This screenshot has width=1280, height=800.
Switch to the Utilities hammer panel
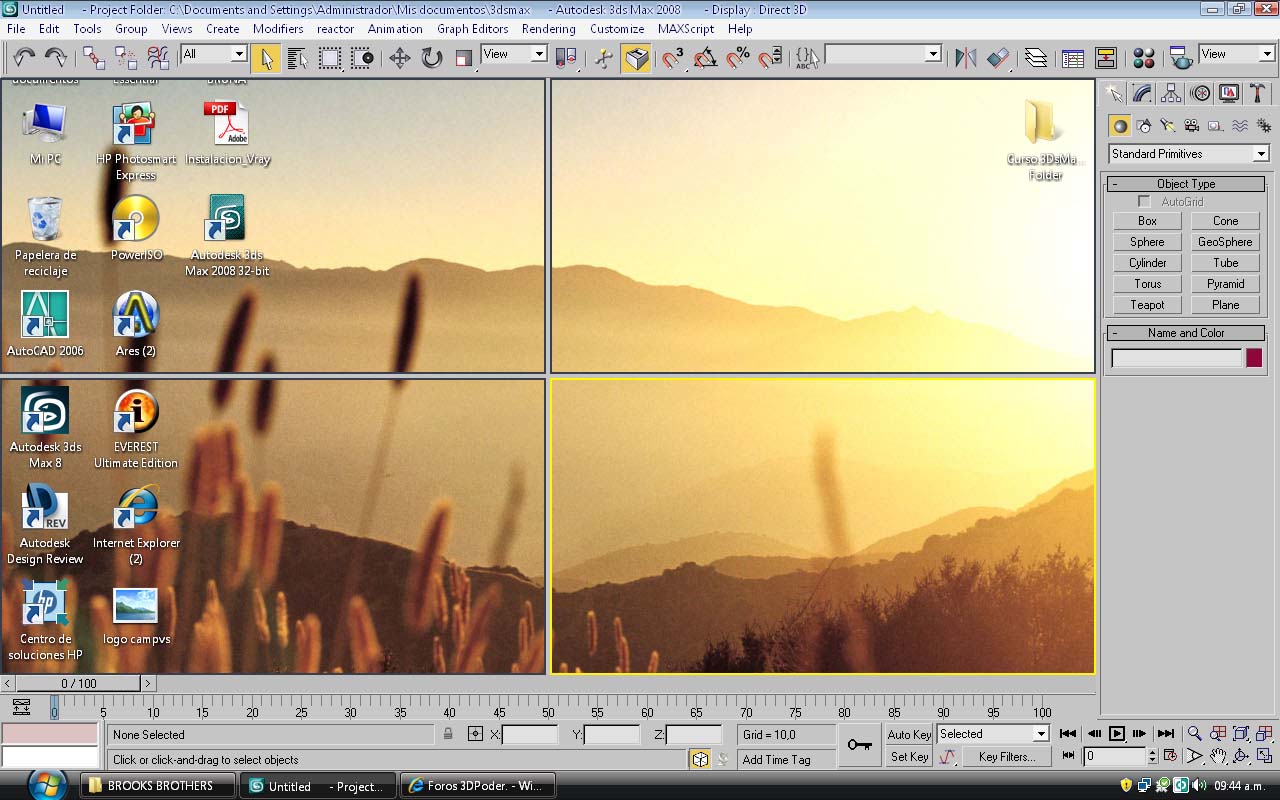[1258, 94]
